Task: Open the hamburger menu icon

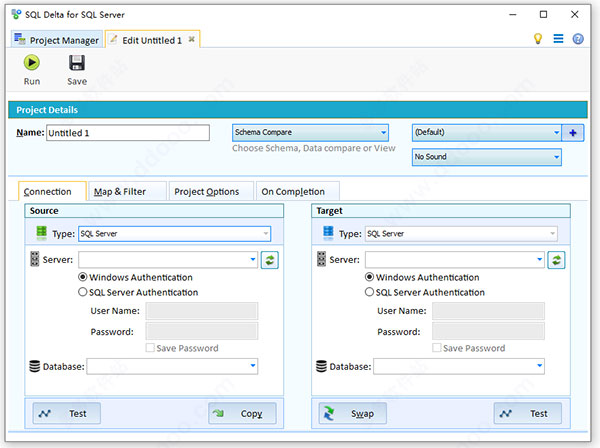Action: (x=558, y=39)
